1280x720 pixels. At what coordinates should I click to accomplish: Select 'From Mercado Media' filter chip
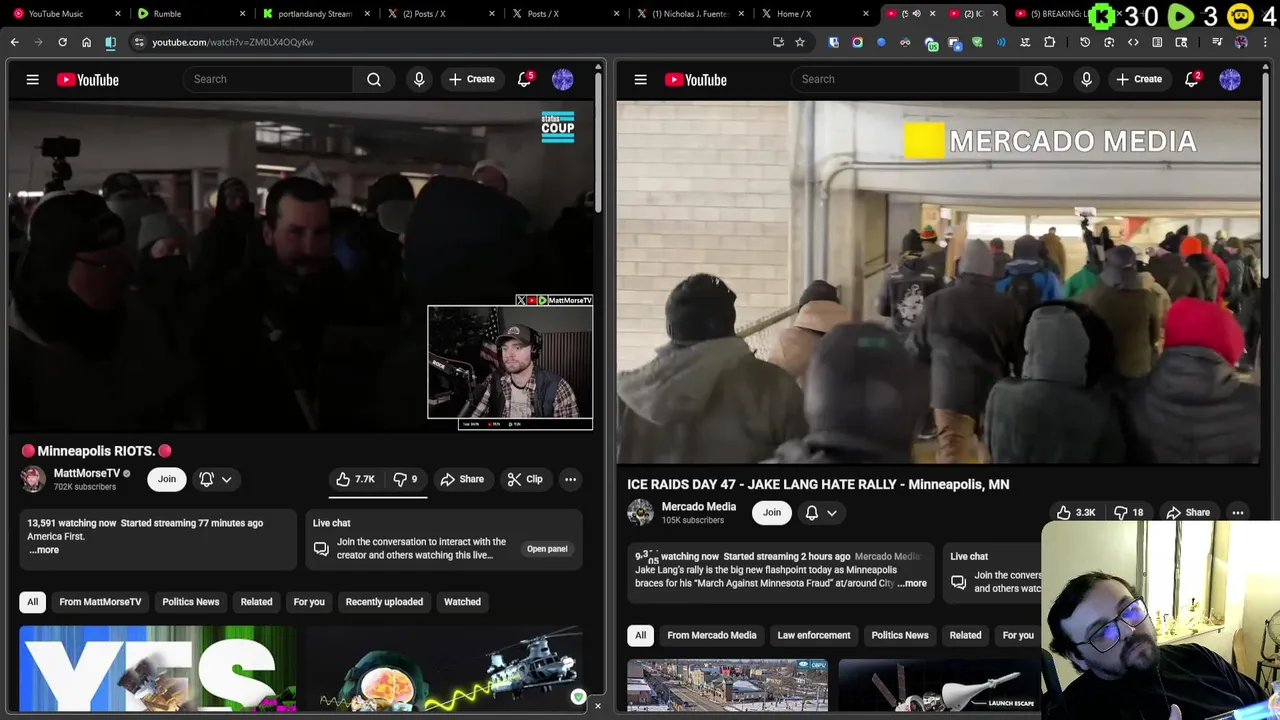pos(712,635)
